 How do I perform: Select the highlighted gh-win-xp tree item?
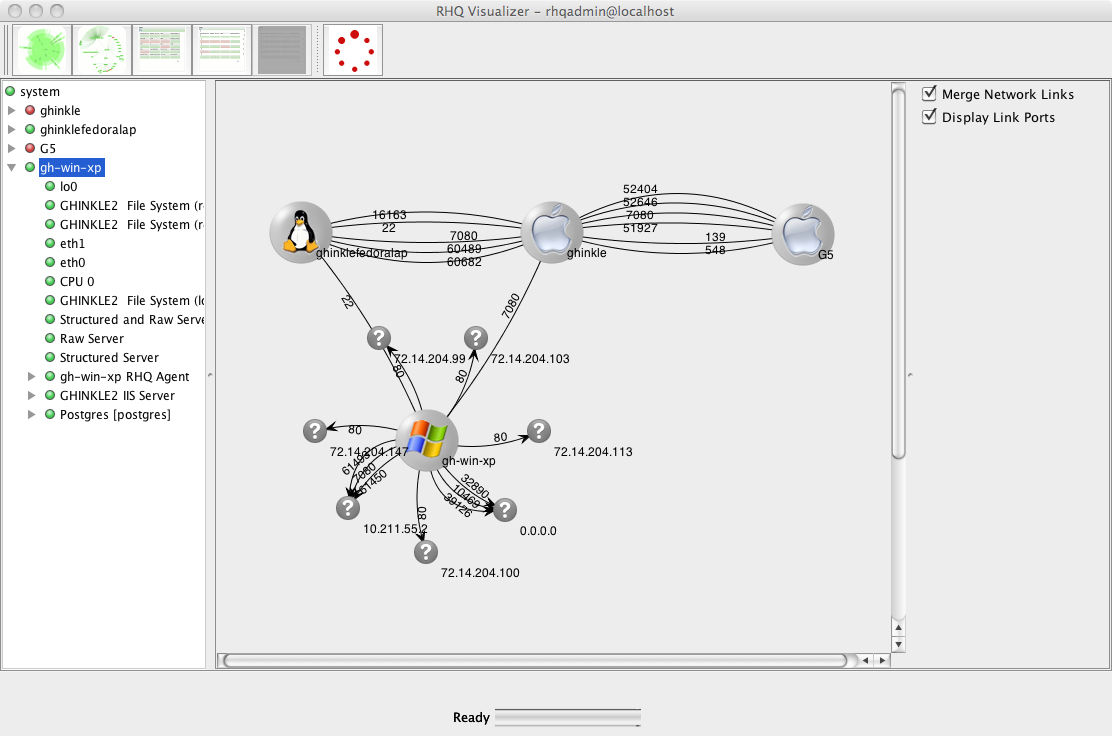click(x=71, y=168)
